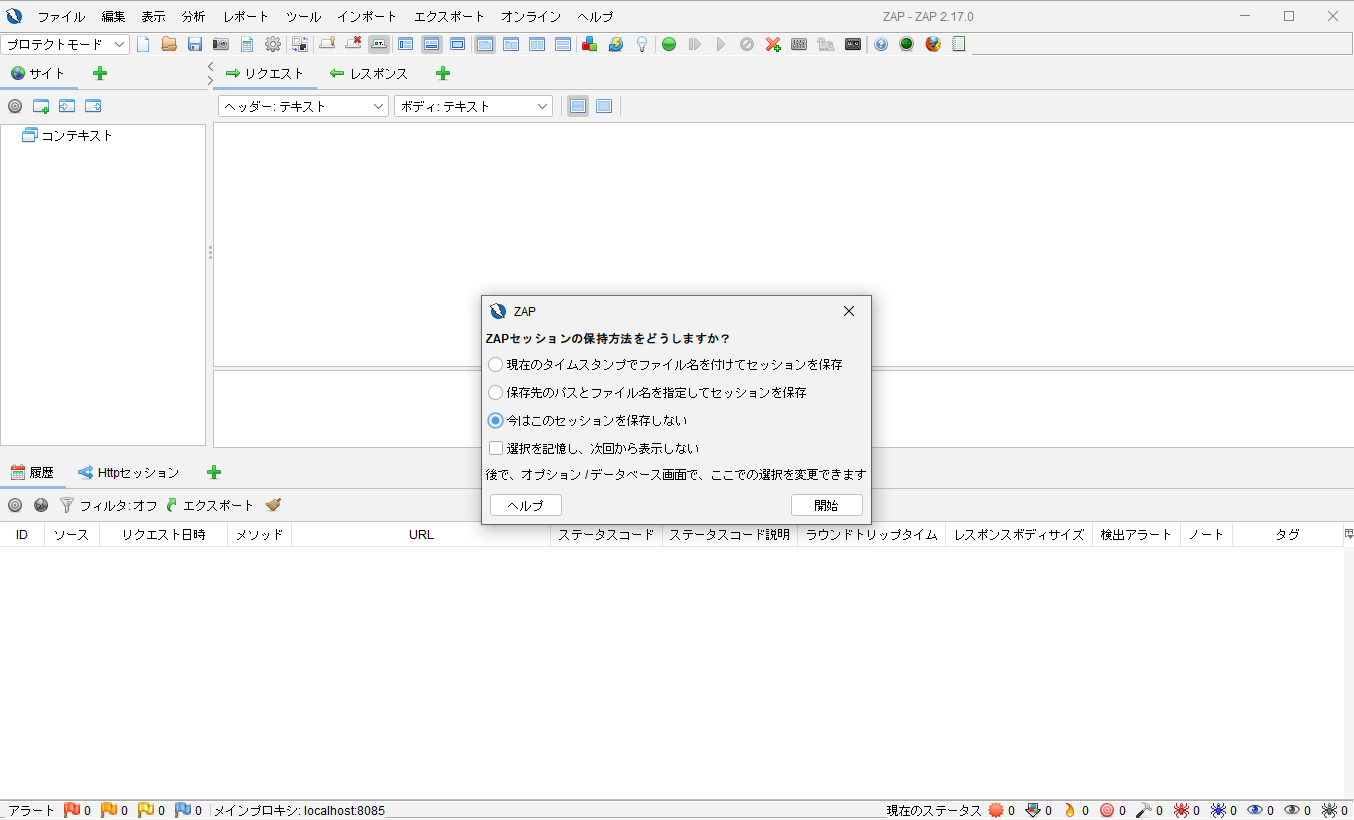Click the session snapshot camera icon
The image size is (1354, 820).
[x=221, y=44]
